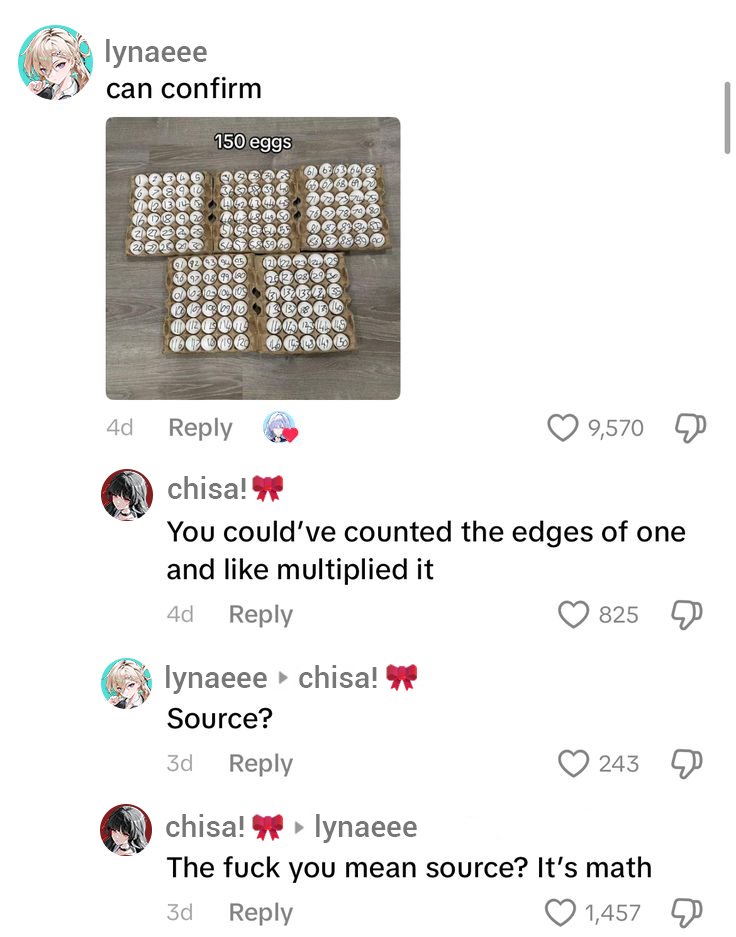The image size is (736, 937).
Task: Reply to the "Source?" comment
Action: (x=260, y=763)
